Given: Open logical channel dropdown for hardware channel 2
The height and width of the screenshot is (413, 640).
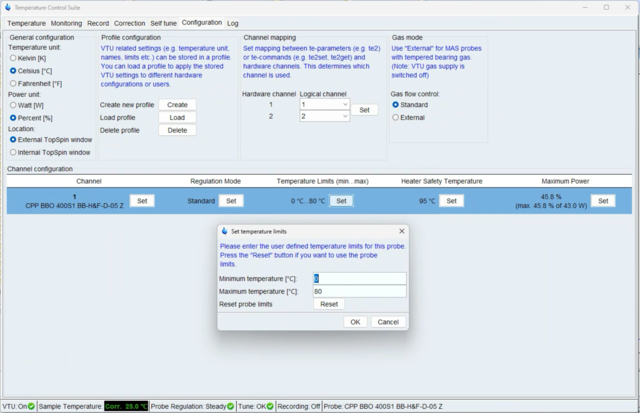Looking at the screenshot, I should click(x=325, y=116).
